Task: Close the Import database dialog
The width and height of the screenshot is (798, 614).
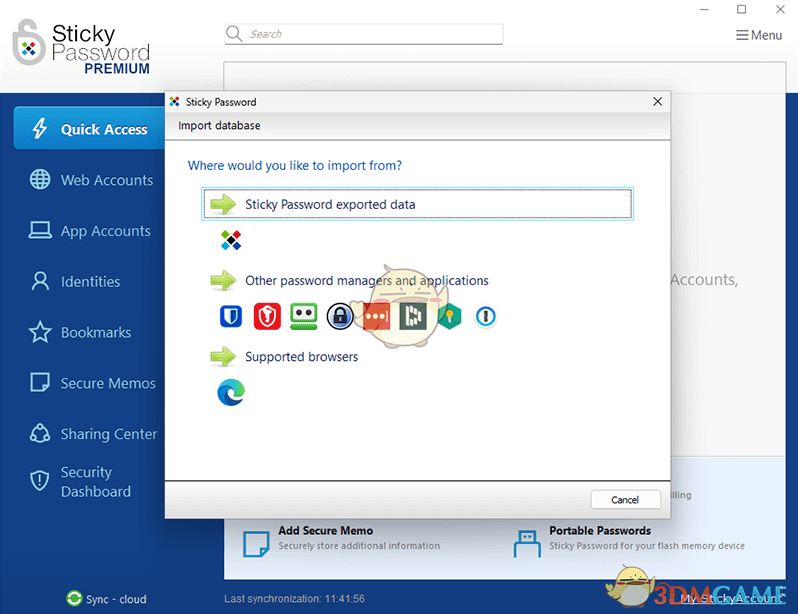Action: [x=658, y=101]
